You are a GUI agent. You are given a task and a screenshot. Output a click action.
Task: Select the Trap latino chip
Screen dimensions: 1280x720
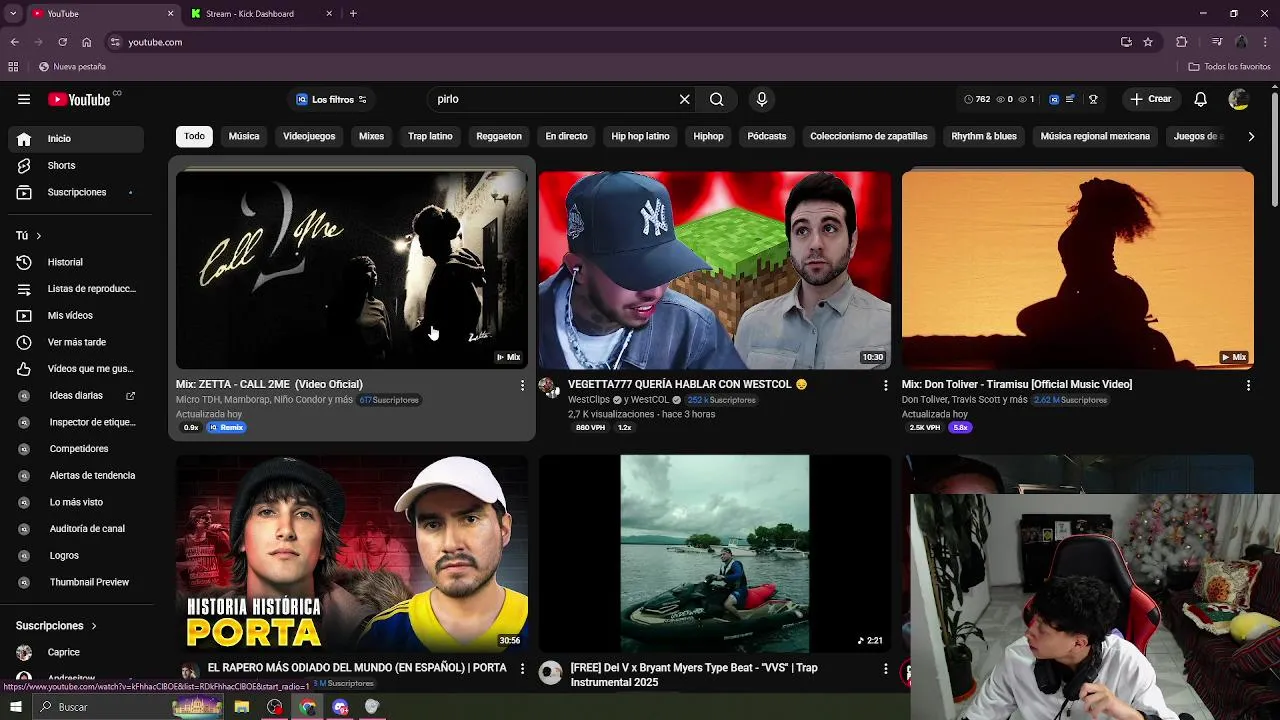[x=430, y=136]
